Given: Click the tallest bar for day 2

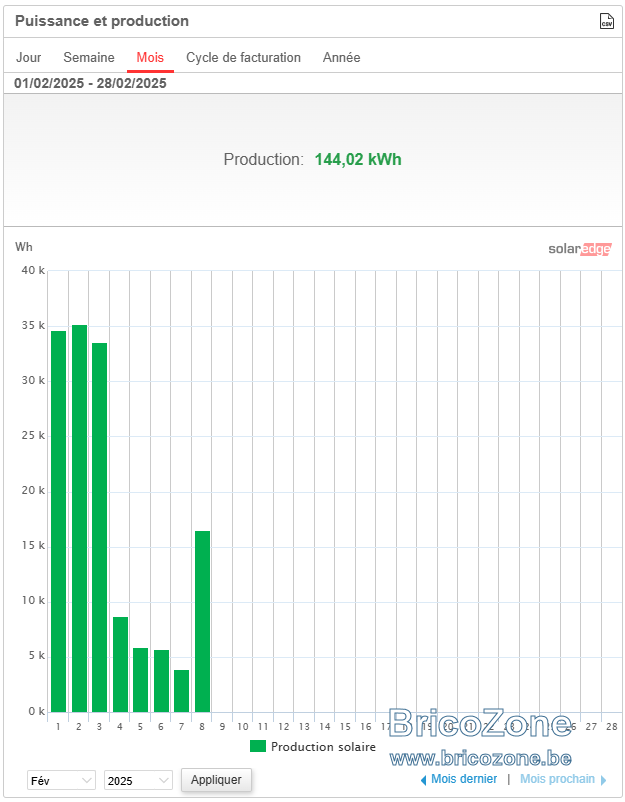Looking at the screenshot, I should coord(79,518).
